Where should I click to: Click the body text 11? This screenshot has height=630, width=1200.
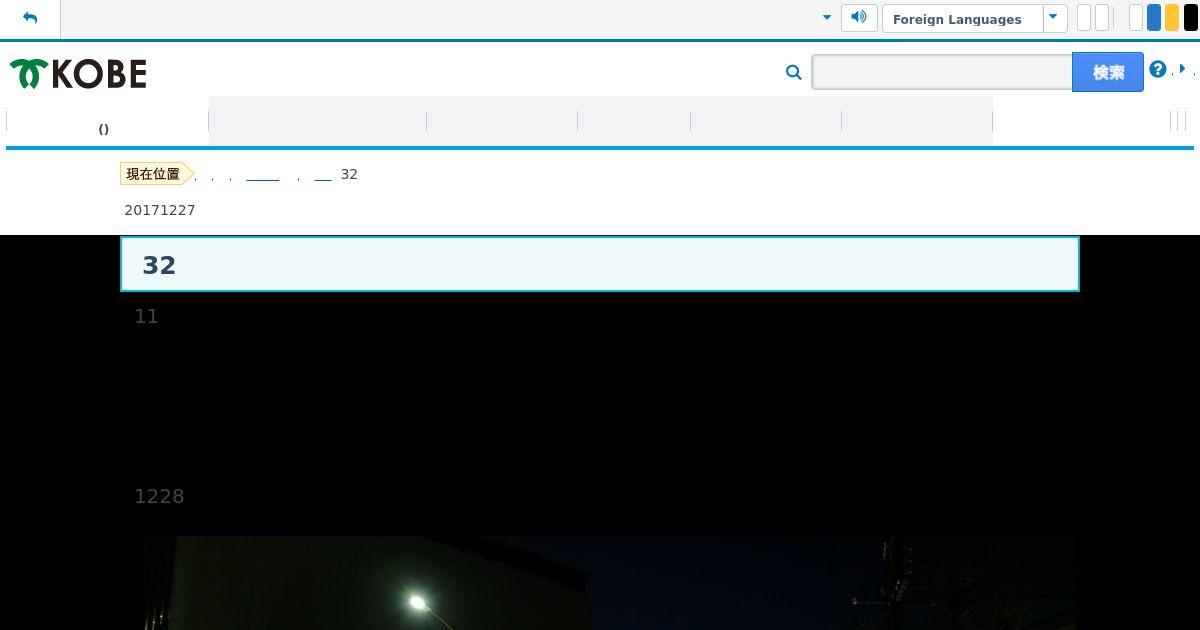(x=146, y=316)
